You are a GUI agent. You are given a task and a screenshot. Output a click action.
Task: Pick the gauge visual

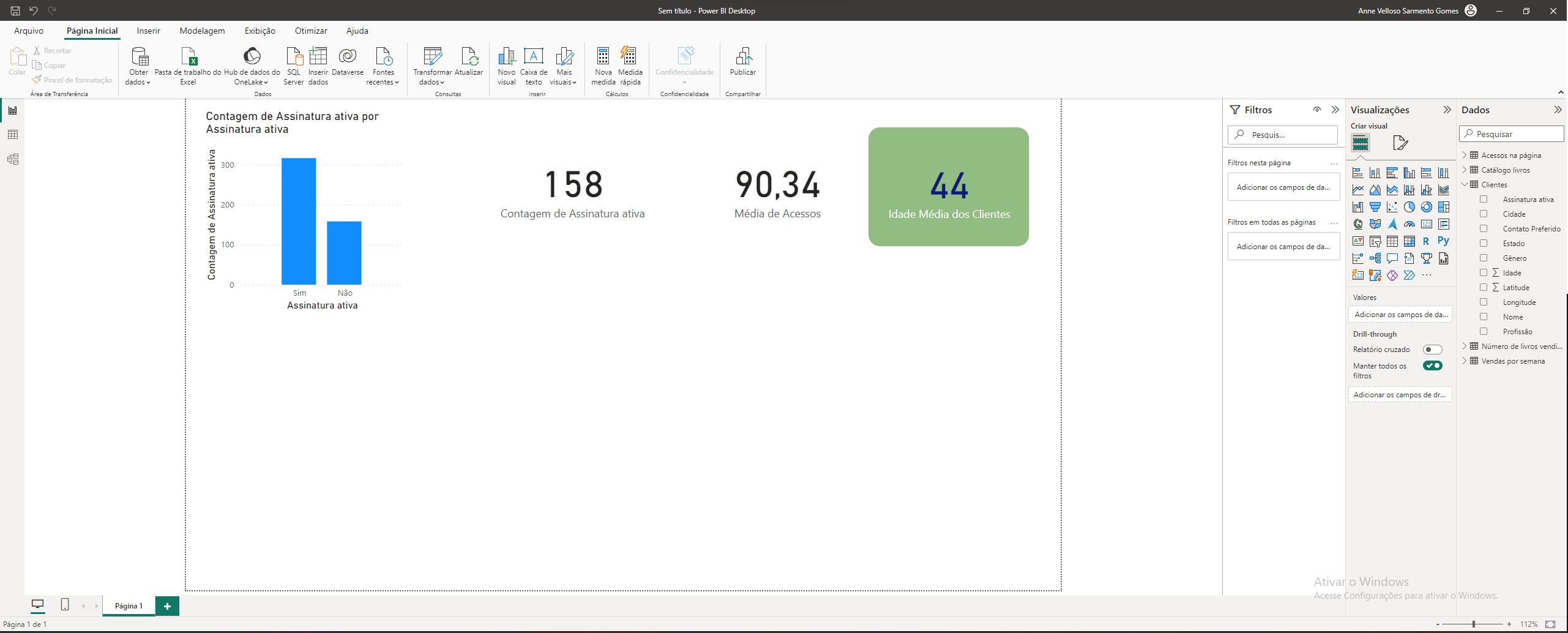[x=1409, y=224]
